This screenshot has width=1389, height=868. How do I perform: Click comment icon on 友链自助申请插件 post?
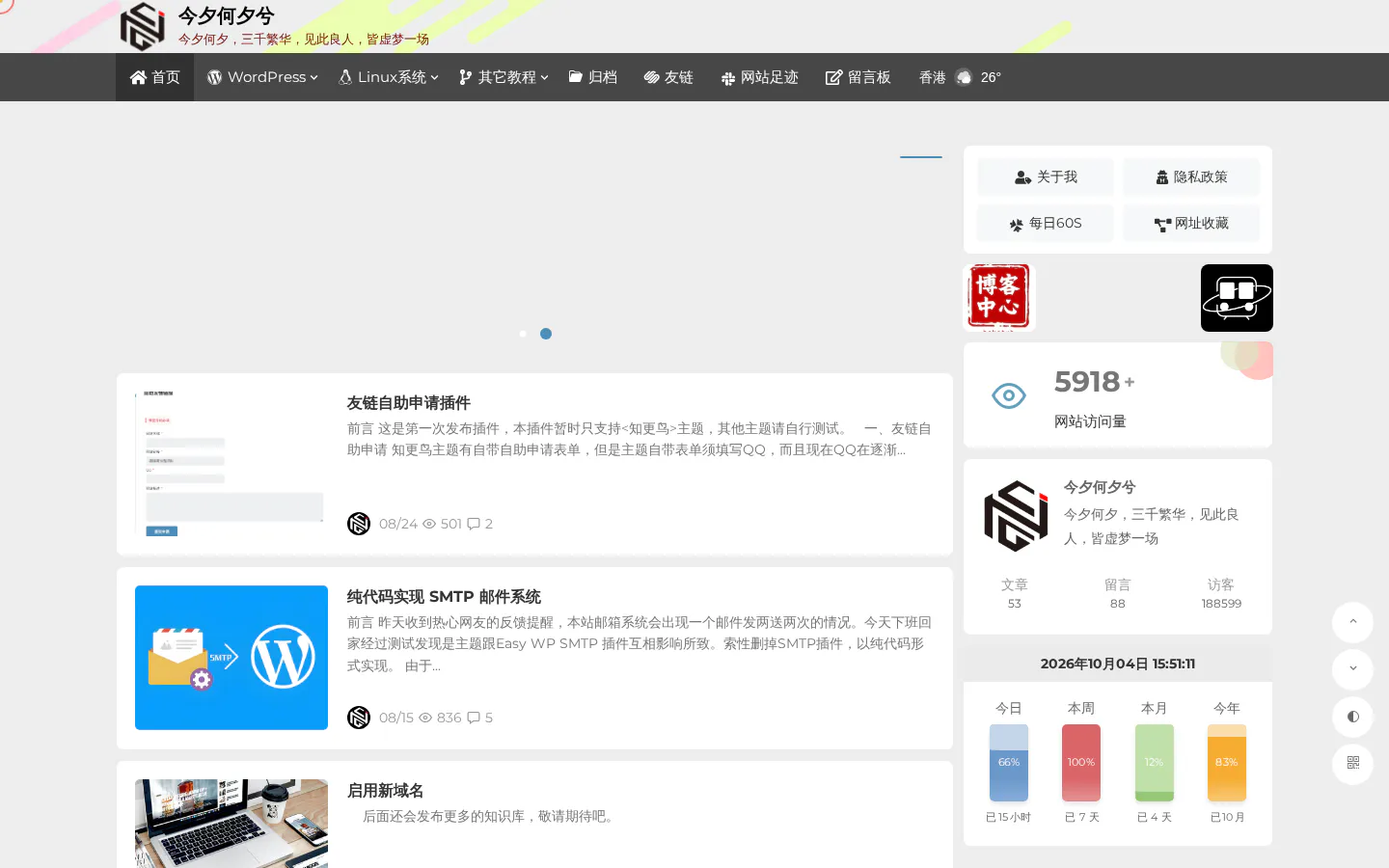pyautogui.click(x=474, y=524)
